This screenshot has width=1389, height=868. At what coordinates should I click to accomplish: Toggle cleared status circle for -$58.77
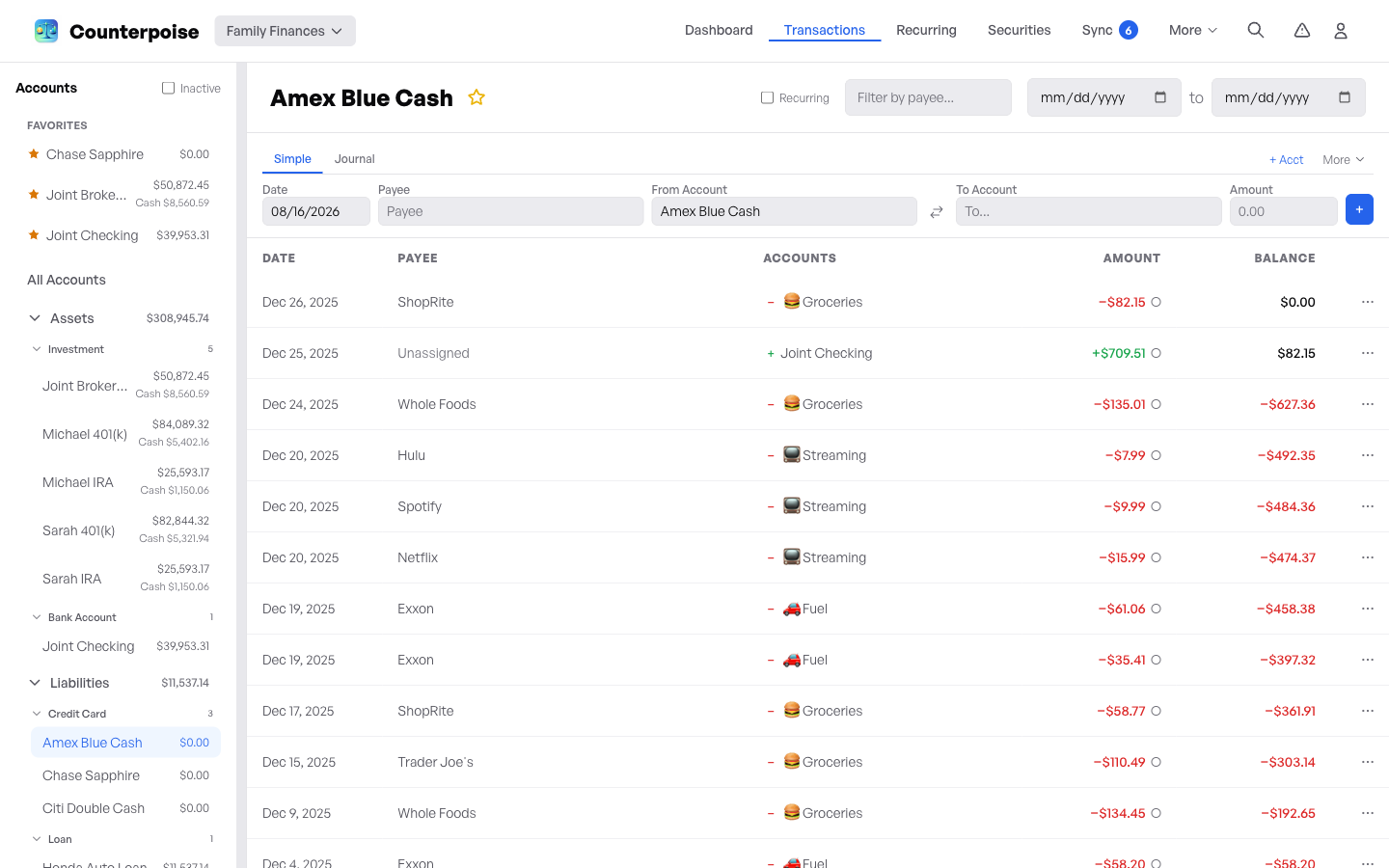pos(1156,711)
